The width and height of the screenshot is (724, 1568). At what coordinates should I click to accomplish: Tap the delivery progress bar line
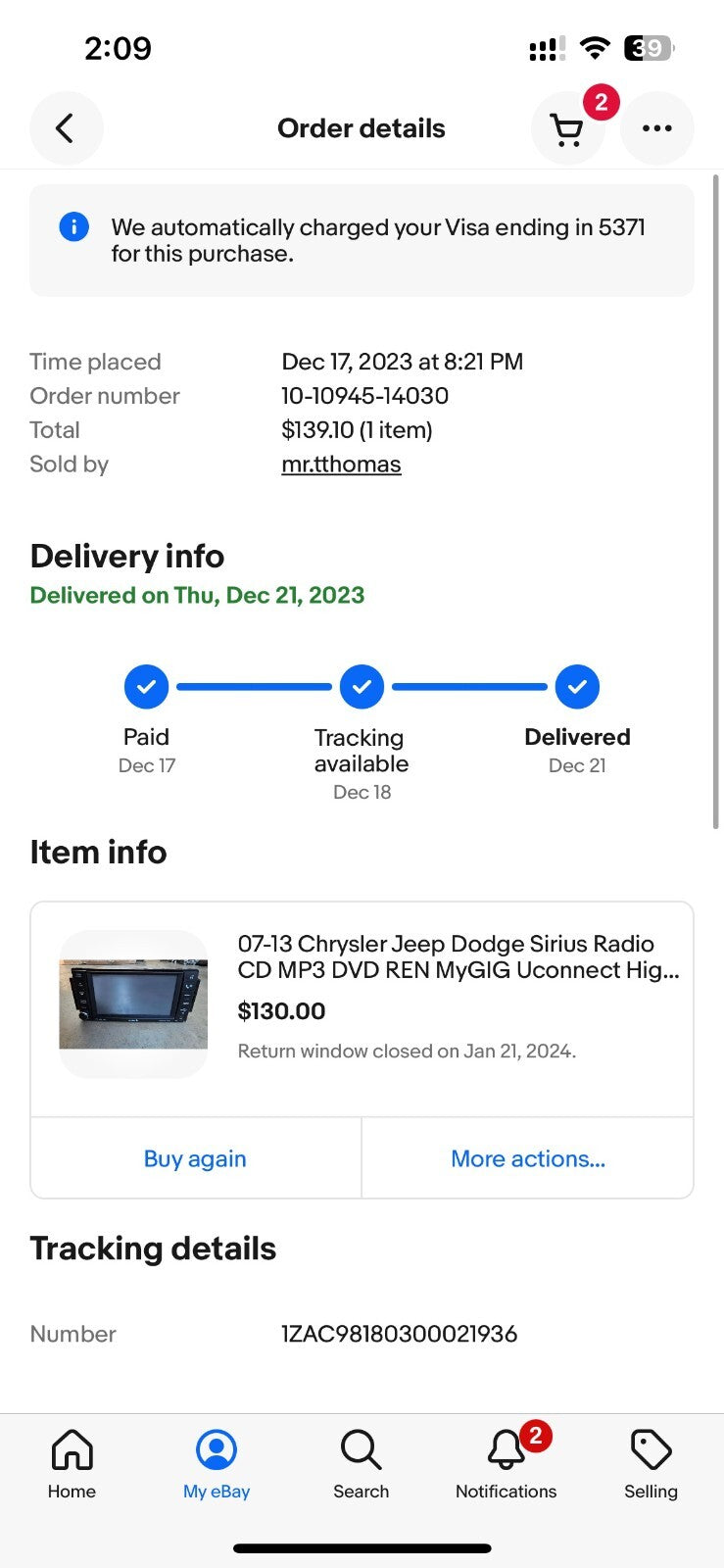254,687
